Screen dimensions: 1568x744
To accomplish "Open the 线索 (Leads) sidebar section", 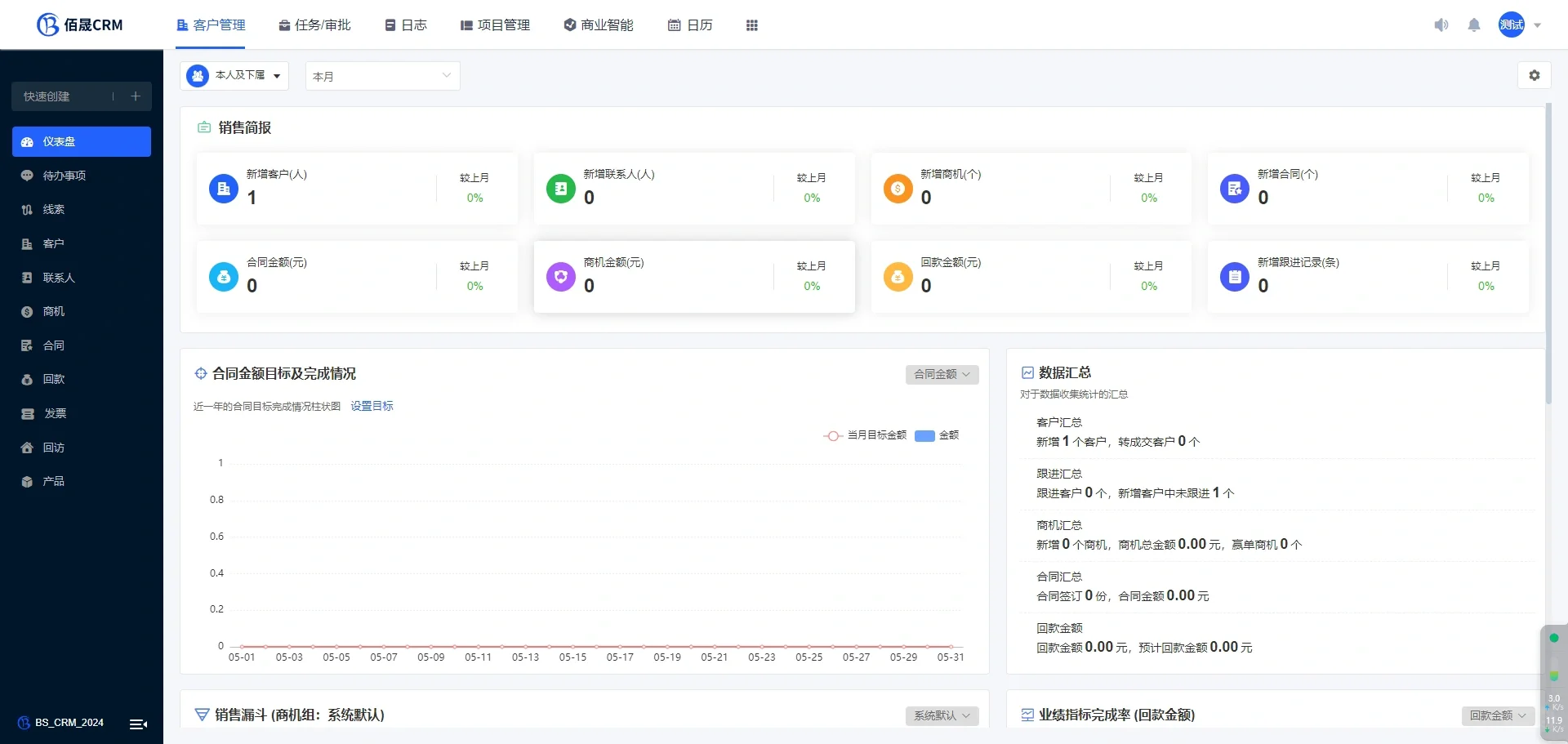I will click(54, 209).
